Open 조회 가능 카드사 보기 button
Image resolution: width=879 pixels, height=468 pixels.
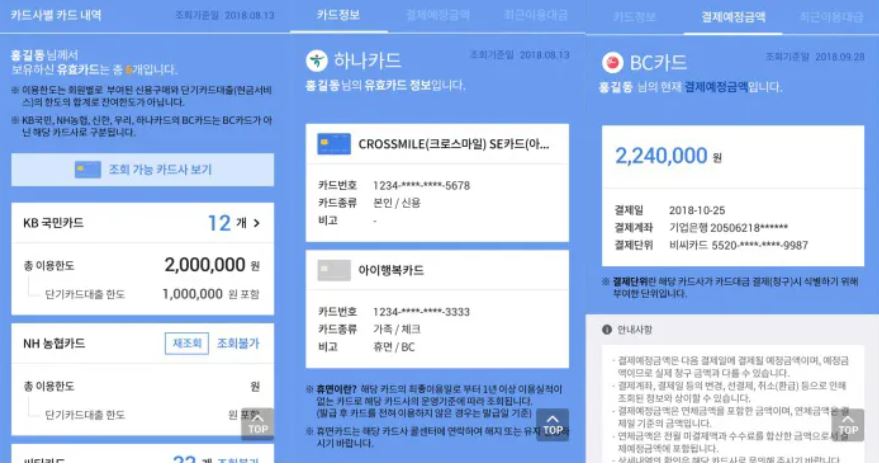click(x=143, y=169)
